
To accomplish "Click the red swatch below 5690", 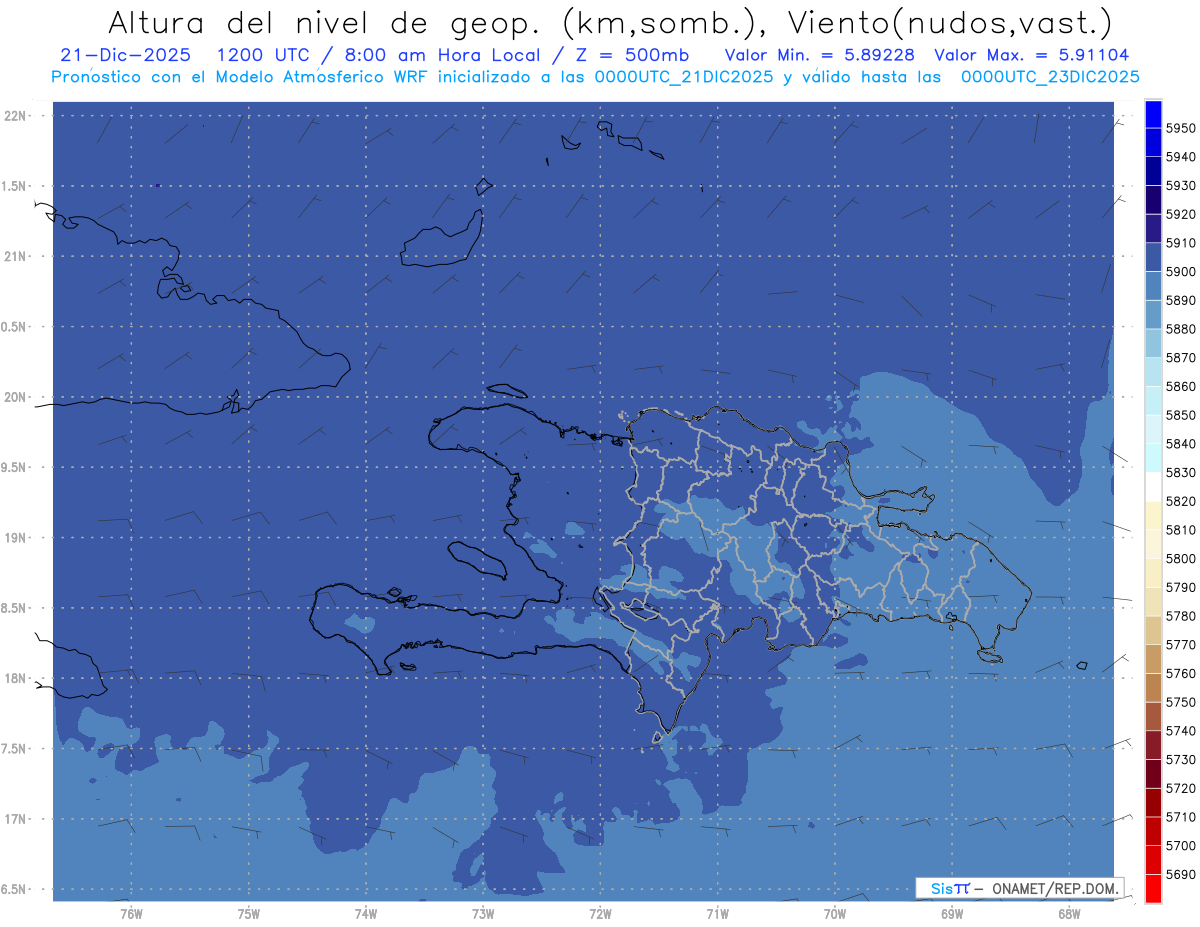I will (1153, 888).
